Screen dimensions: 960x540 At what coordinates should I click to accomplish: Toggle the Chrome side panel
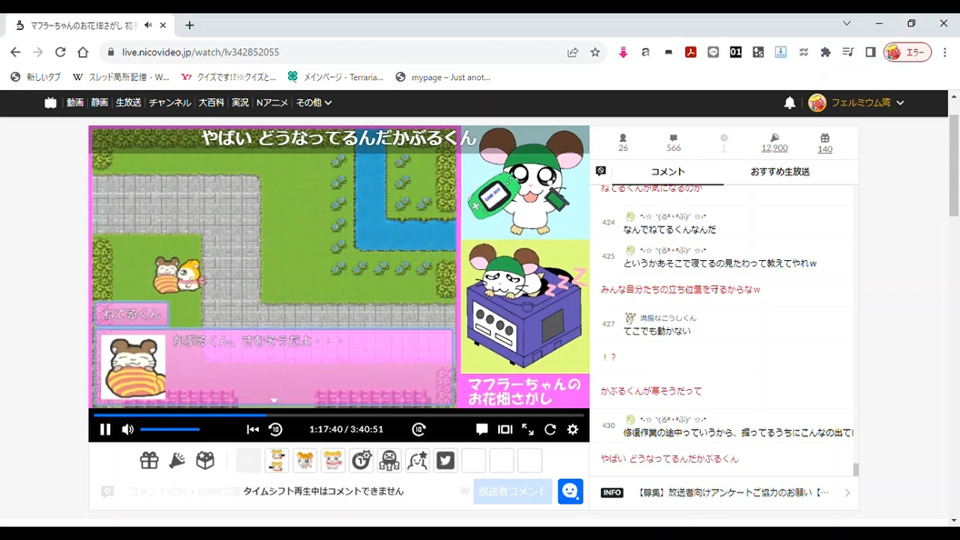[x=870, y=52]
